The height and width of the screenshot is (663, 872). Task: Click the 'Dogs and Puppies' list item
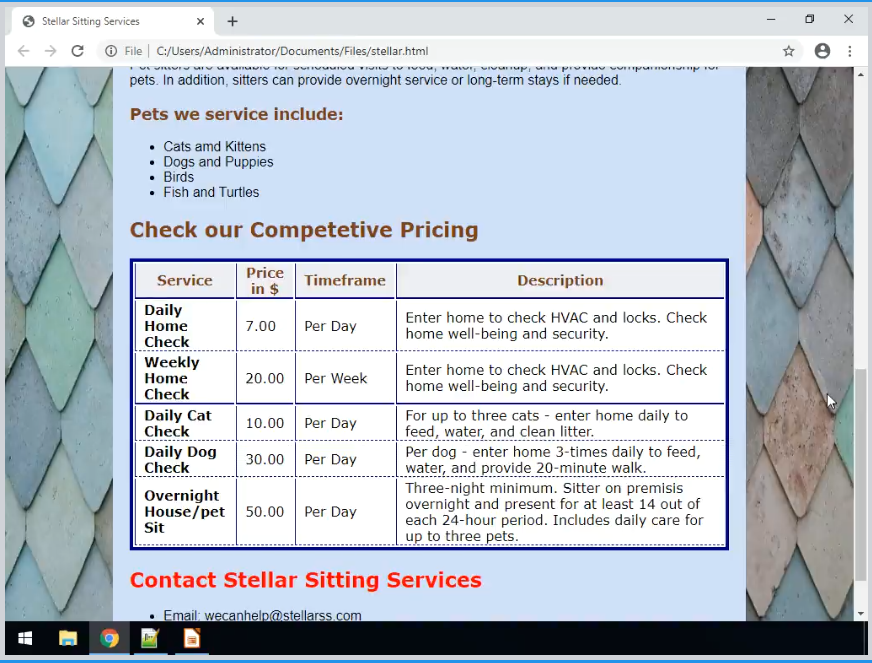click(219, 162)
